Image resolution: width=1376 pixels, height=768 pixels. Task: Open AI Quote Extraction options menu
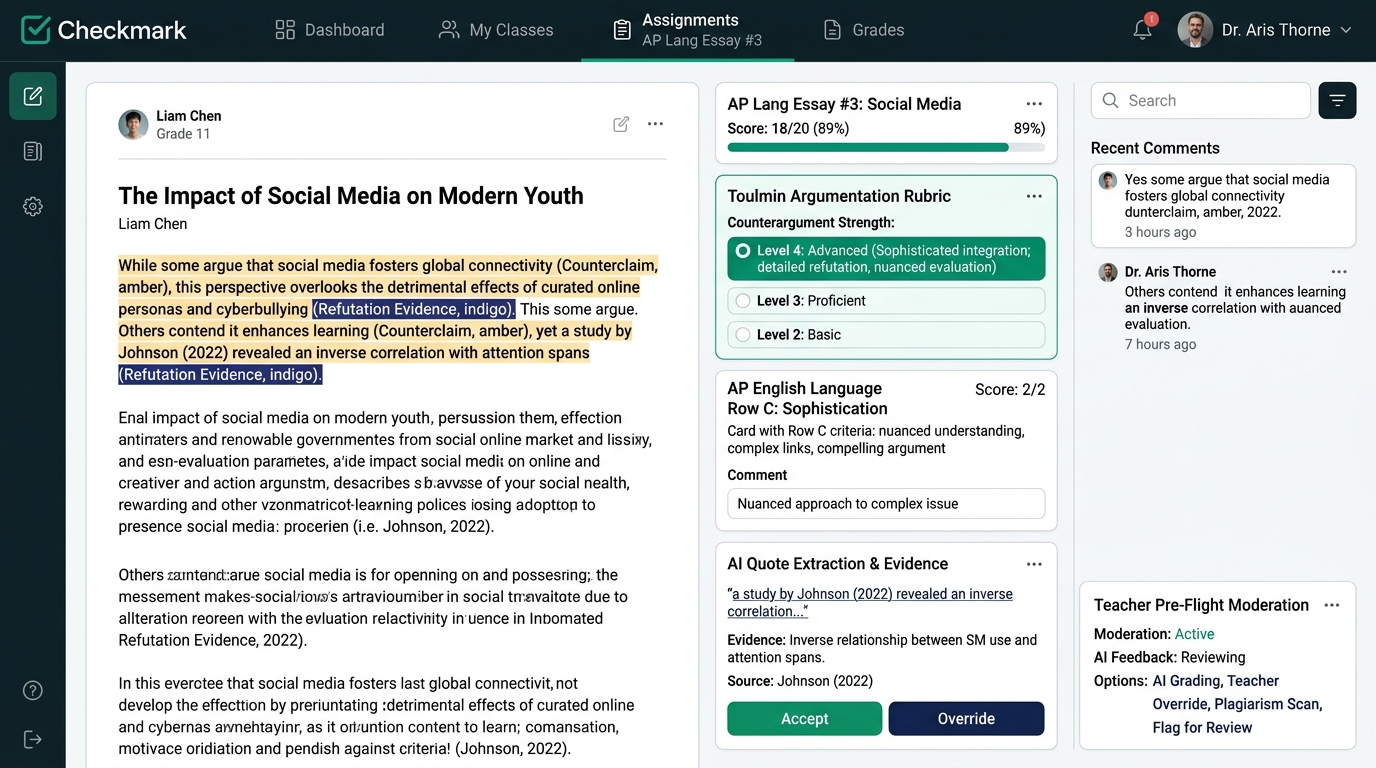pos(1034,564)
